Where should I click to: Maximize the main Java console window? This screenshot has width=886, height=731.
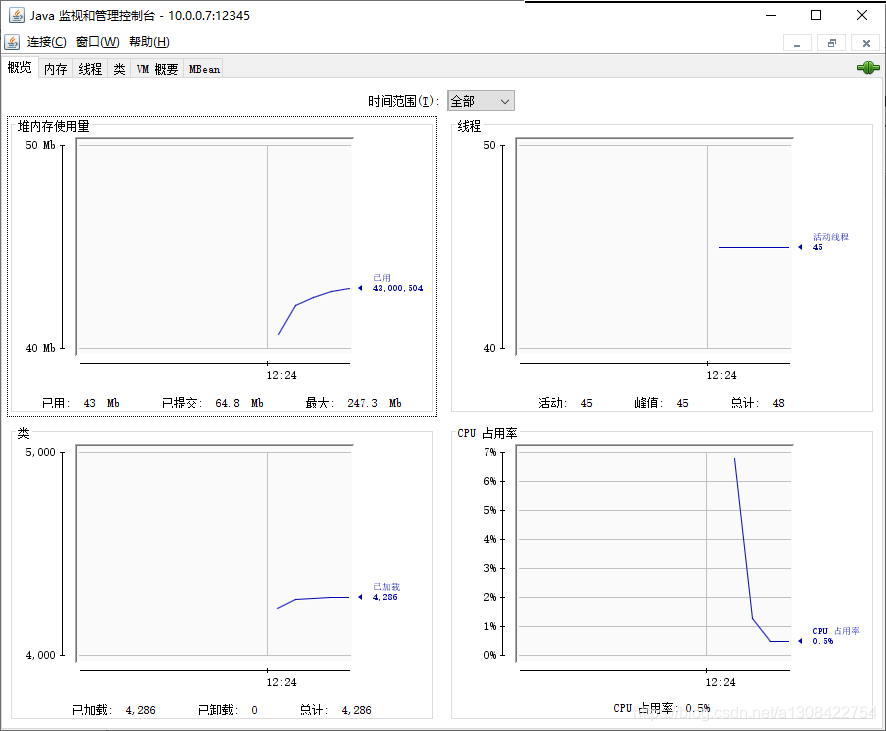tap(816, 15)
